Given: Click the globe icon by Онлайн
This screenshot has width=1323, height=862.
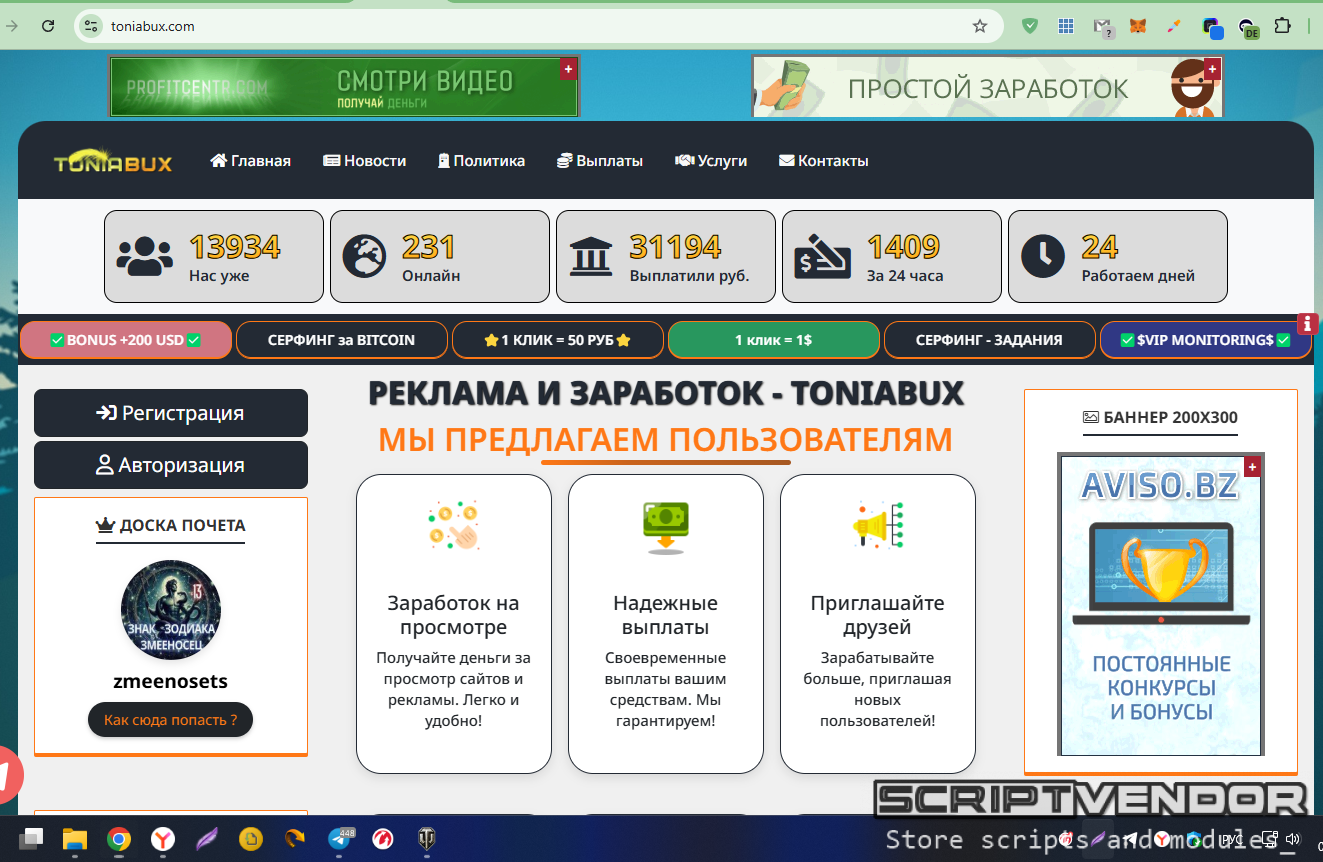Looking at the screenshot, I should point(364,257).
